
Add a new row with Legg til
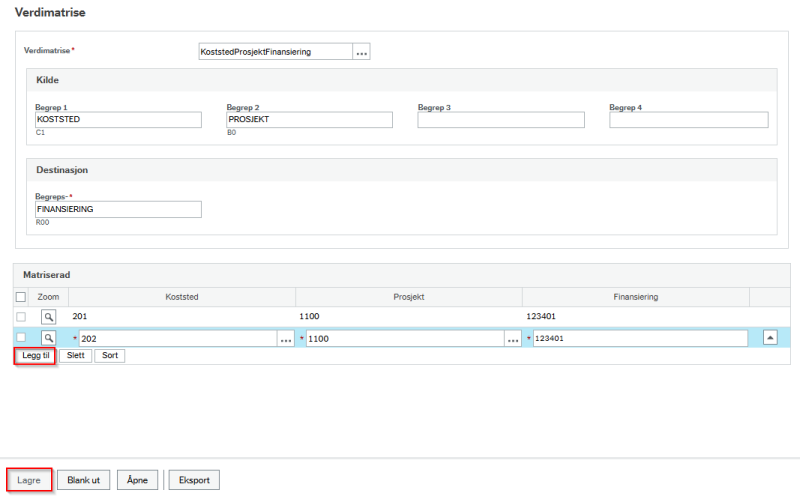click(x=35, y=356)
